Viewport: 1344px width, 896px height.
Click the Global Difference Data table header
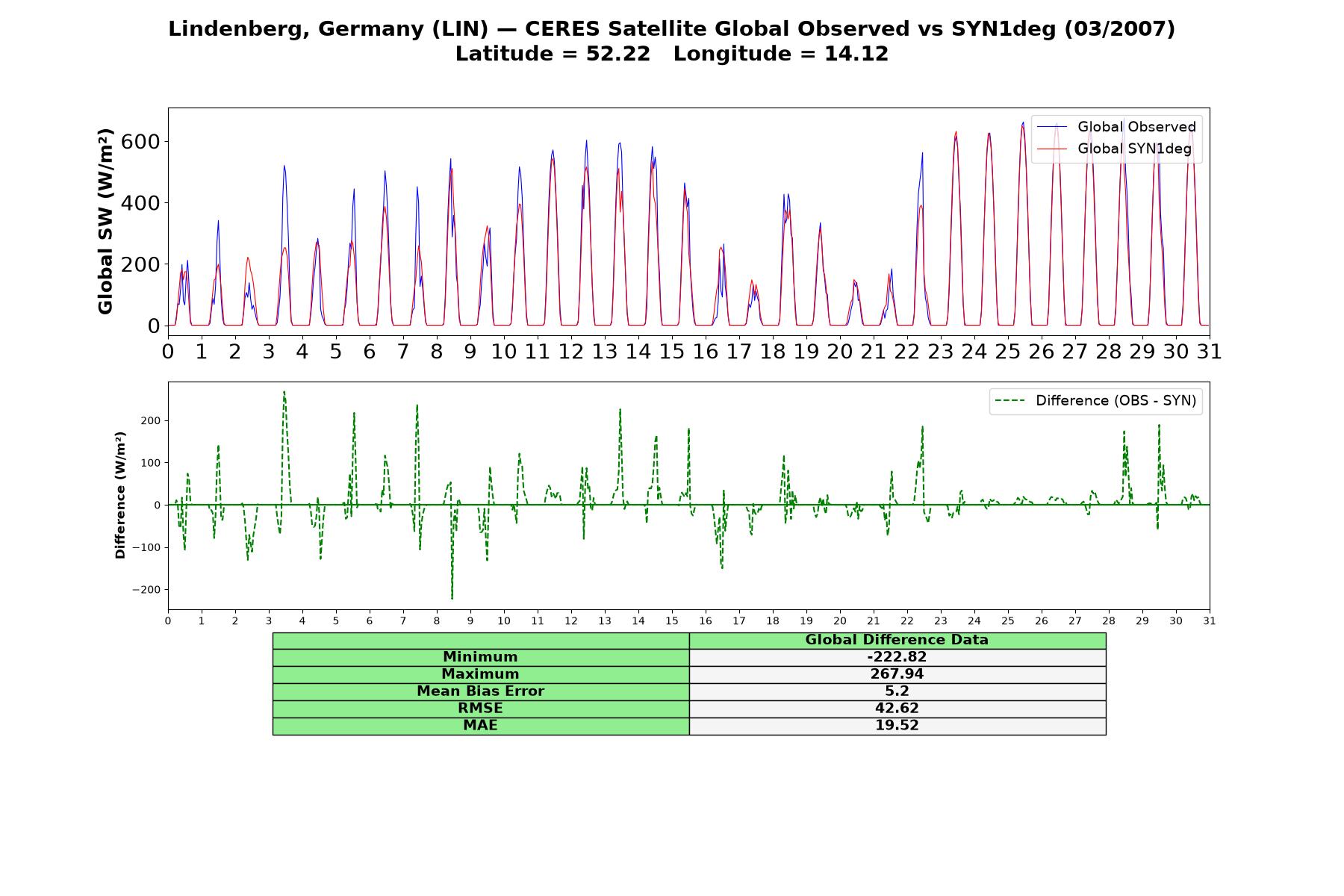tap(897, 641)
